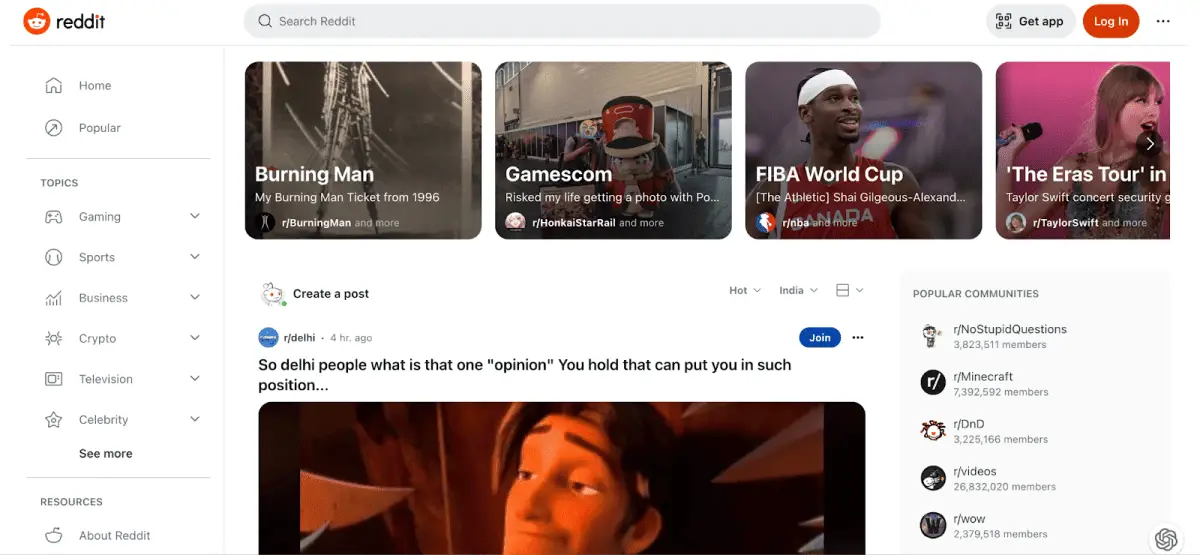This screenshot has height=555, width=1200.
Task: Open the card view layout dropdown
Action: 850,290
